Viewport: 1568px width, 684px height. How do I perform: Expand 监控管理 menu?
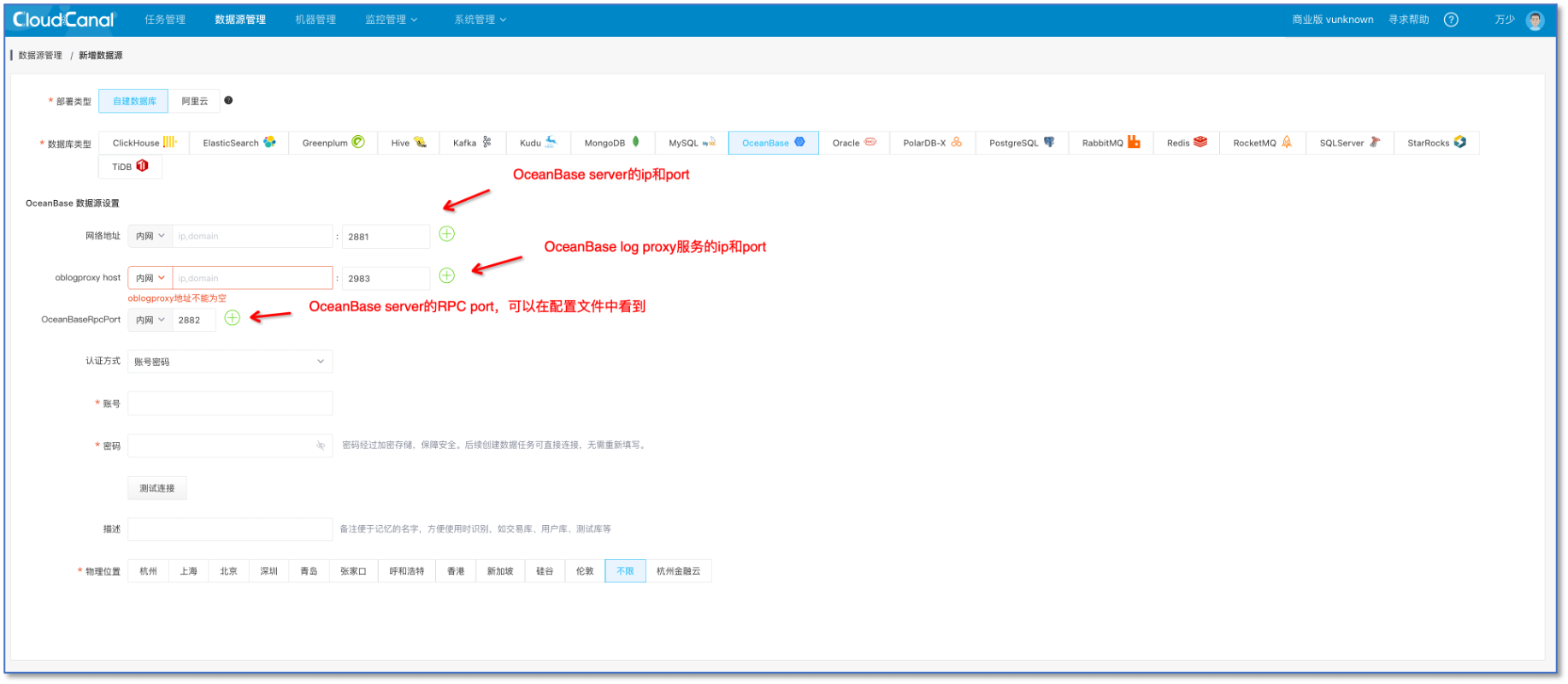pos(392,20)
